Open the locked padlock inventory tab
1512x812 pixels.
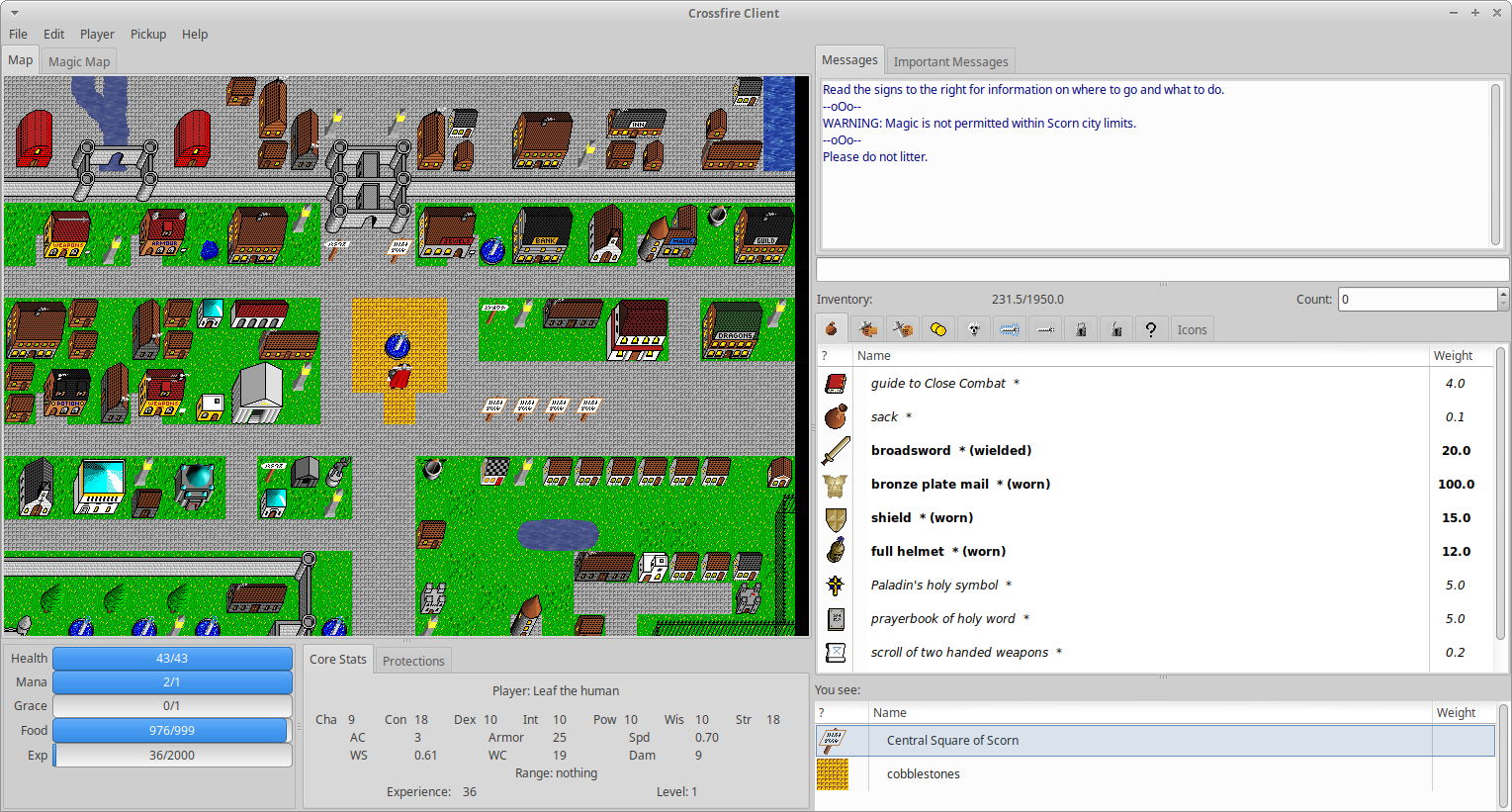tap(1081, 329)
